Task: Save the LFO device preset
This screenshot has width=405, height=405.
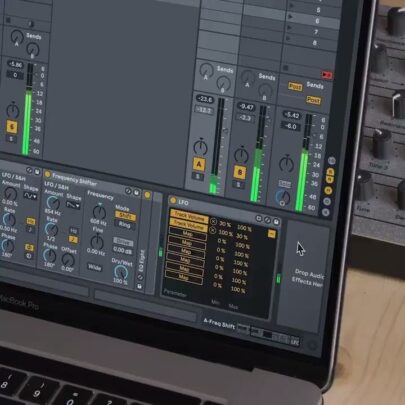Action: tap(276, 221)
